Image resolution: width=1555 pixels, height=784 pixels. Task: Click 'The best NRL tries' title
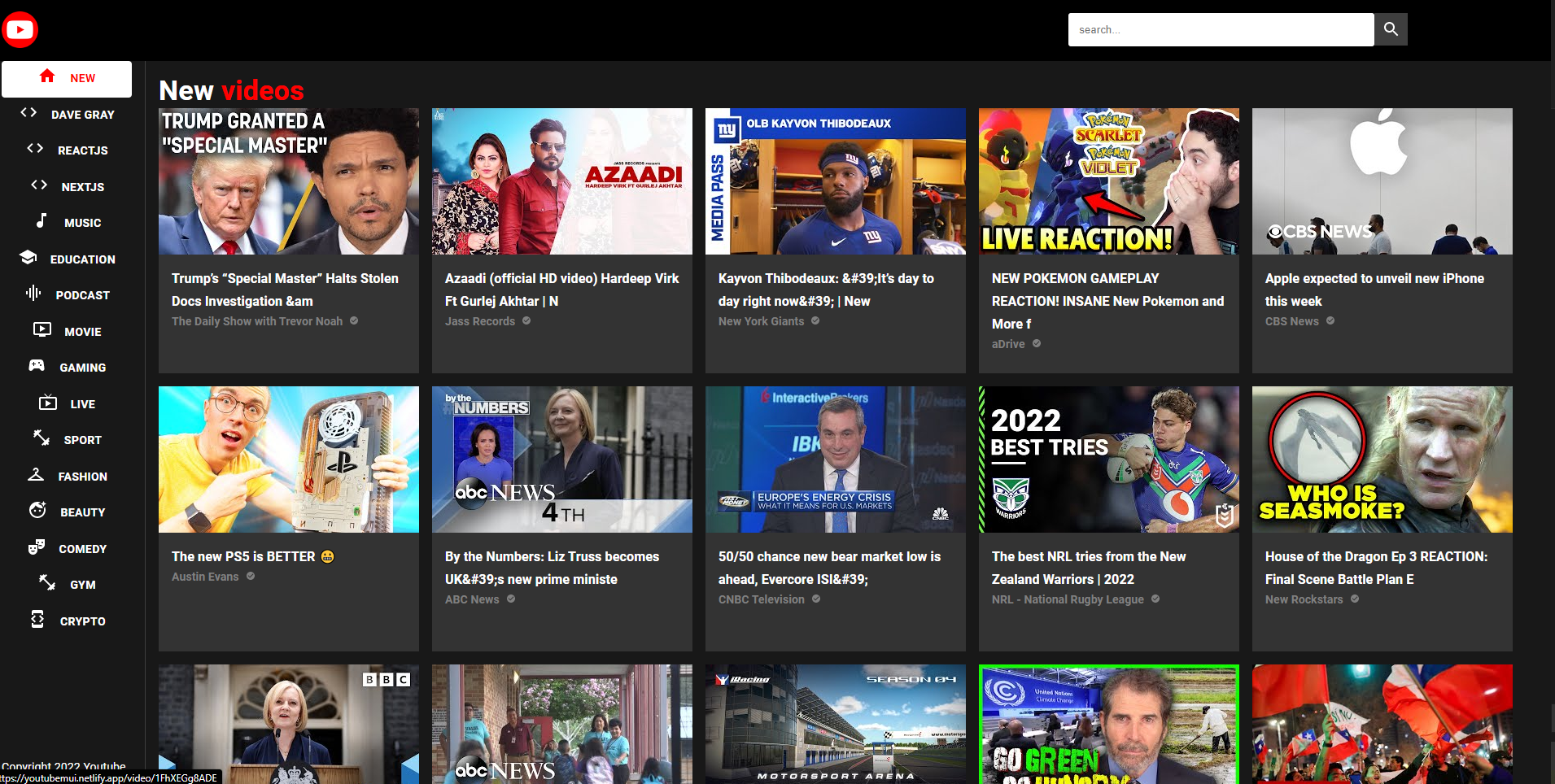1089,568
